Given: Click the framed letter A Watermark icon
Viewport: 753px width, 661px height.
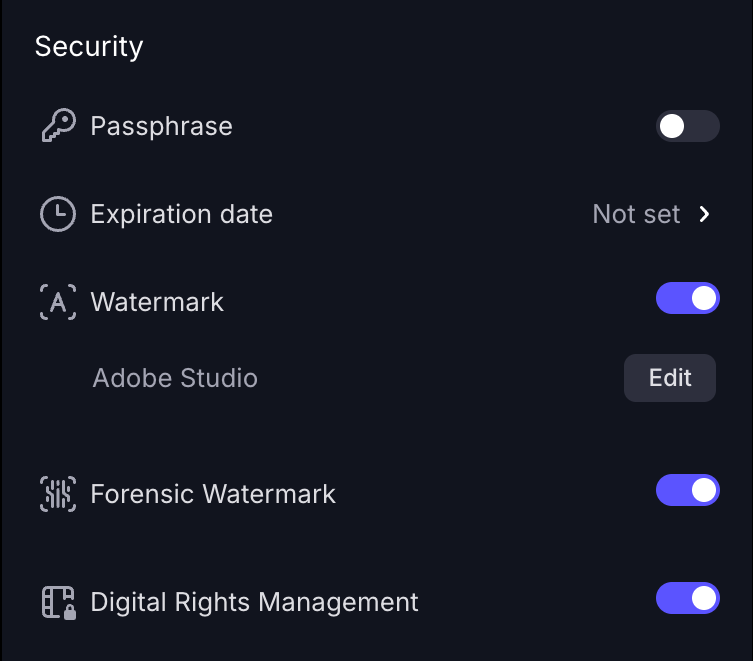Looking at the screenshot, I should (x=57, y=302).
